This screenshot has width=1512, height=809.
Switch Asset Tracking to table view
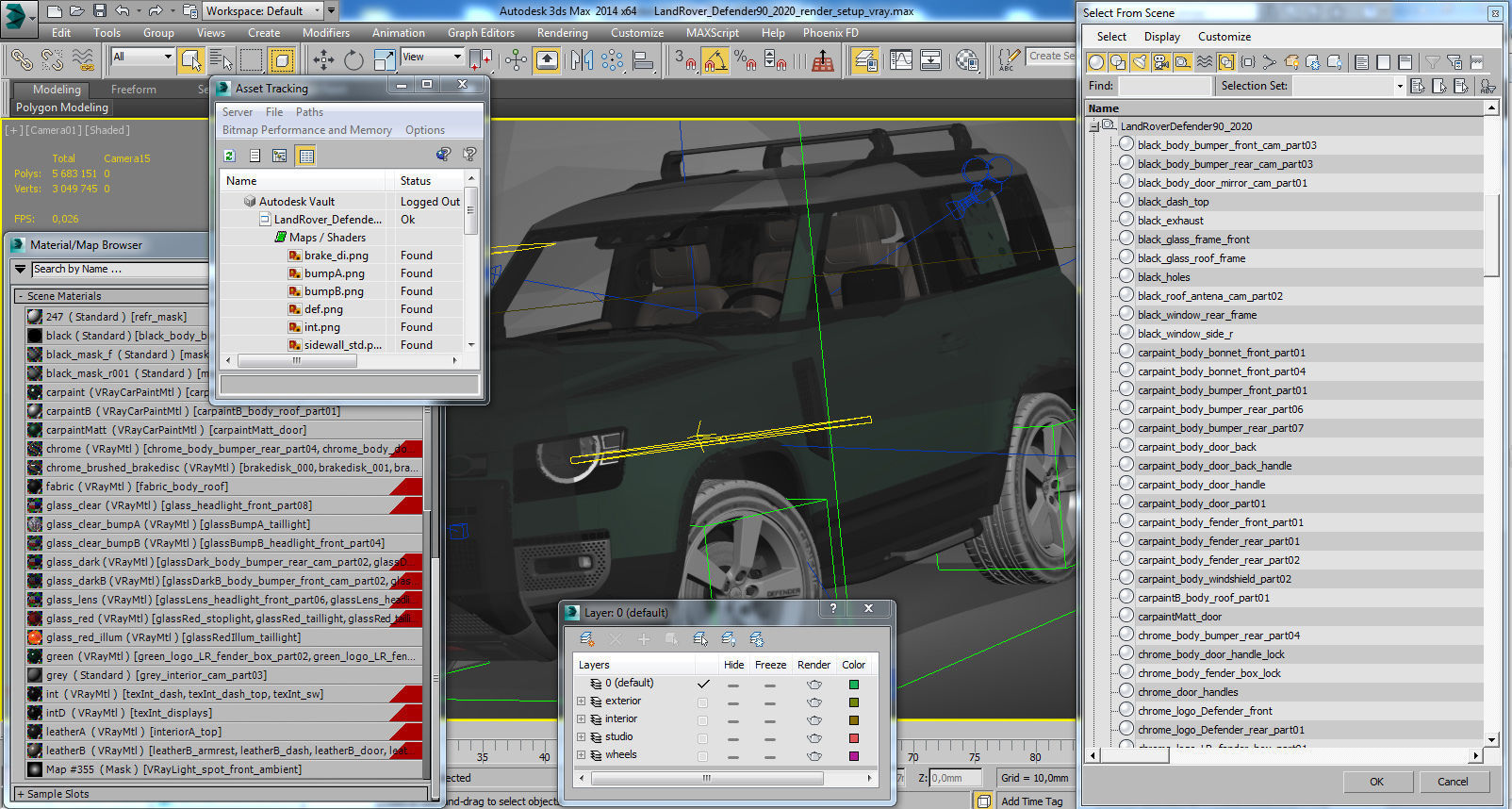coord(305,156)
